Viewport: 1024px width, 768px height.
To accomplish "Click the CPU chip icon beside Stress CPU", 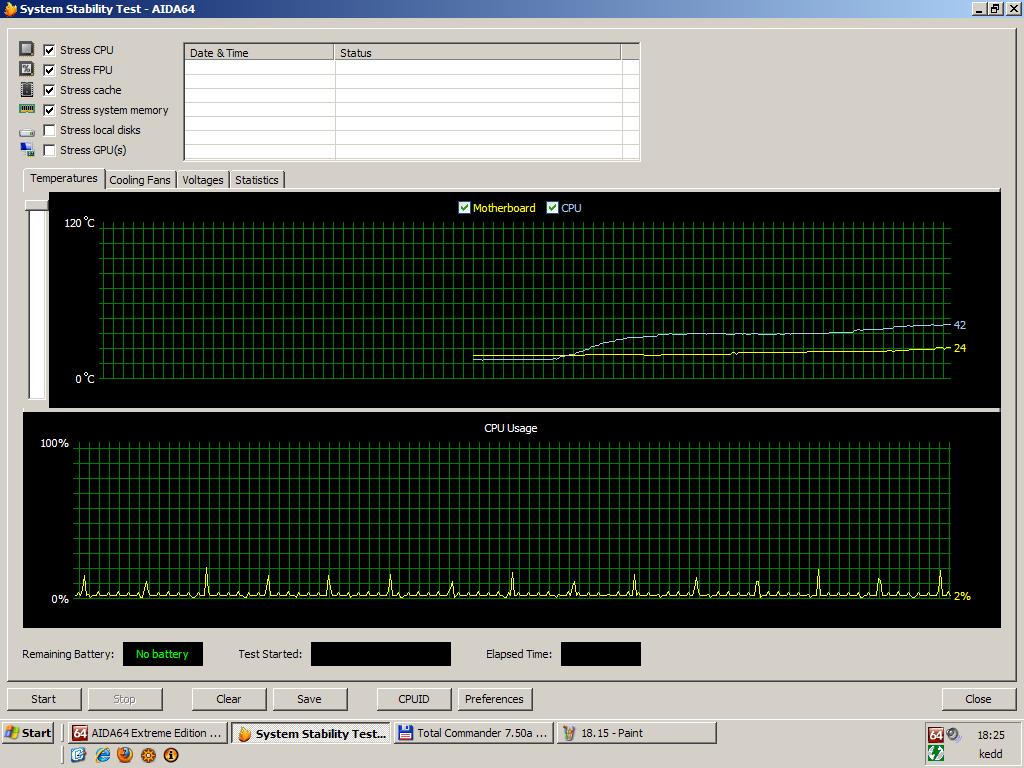I will coord(26,49).
